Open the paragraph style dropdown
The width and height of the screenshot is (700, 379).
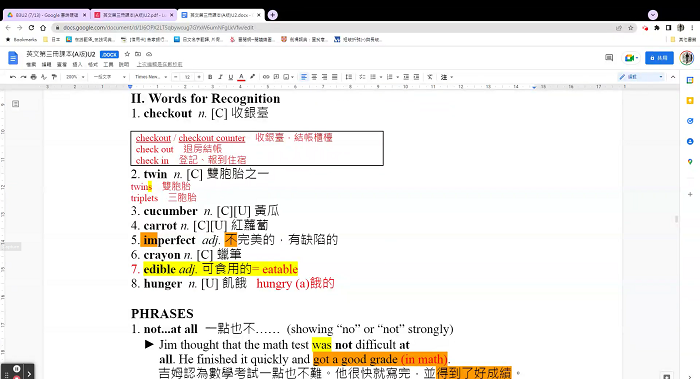click(109, 77)
